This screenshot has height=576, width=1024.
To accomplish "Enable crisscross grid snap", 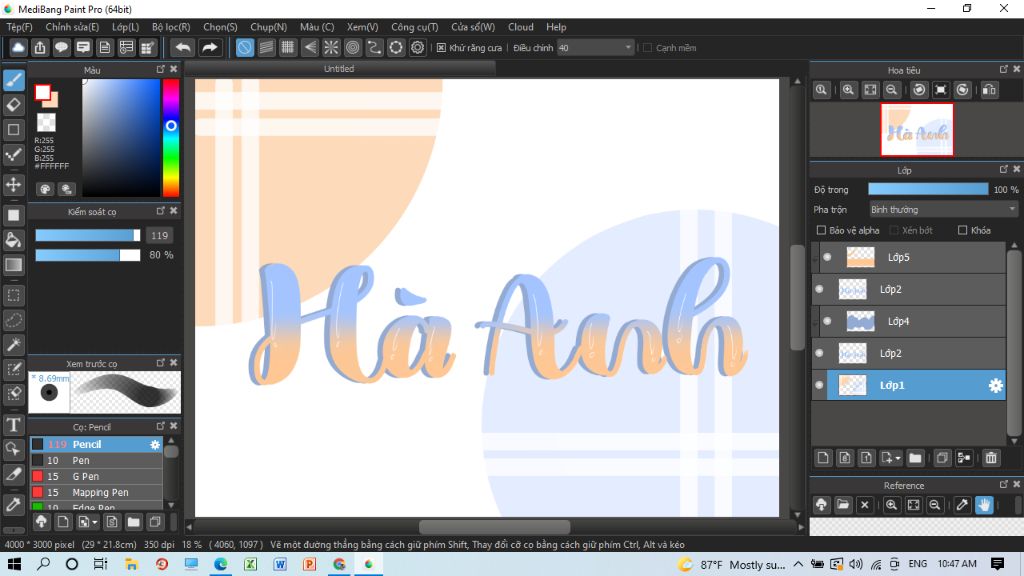I will tap(287, 48).
